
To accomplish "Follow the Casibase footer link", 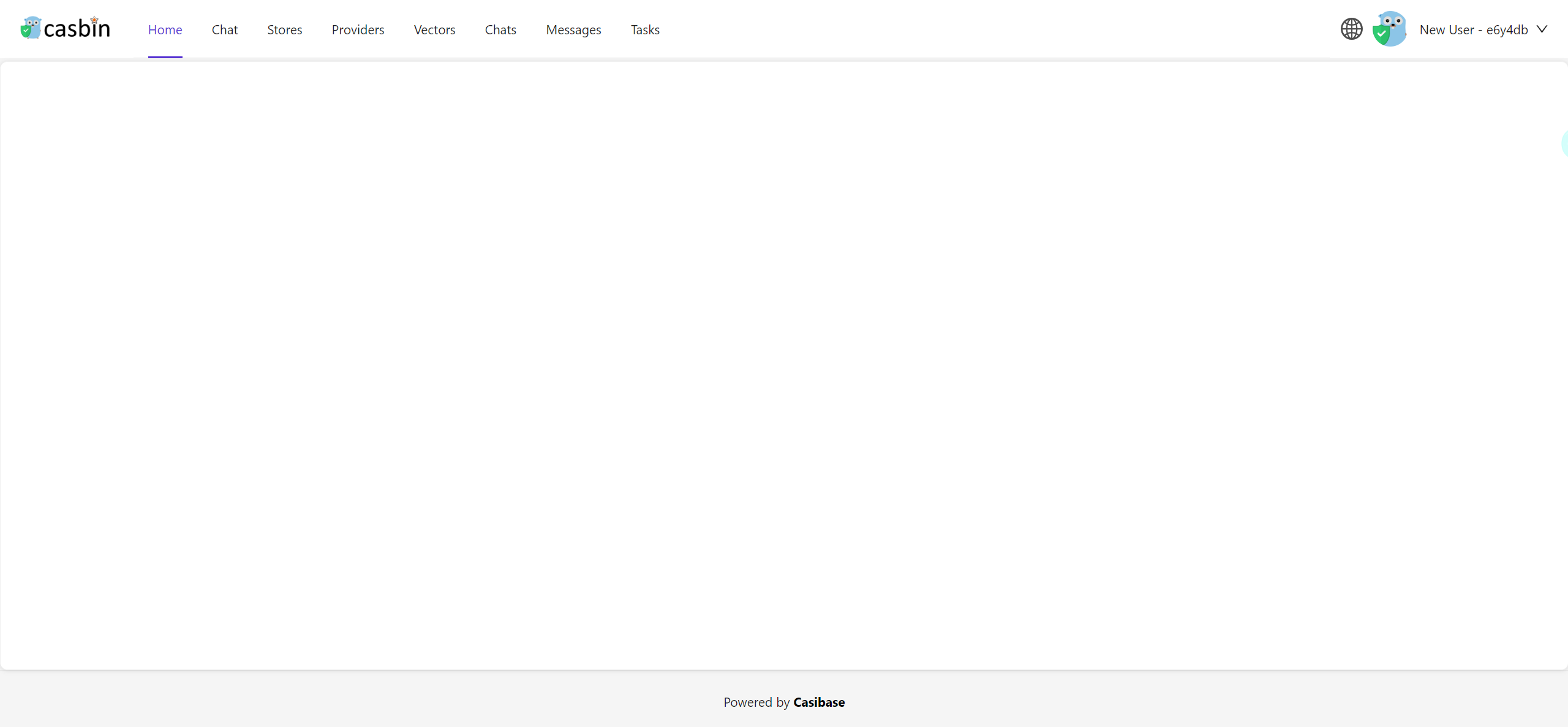I will tap(819, 702).
